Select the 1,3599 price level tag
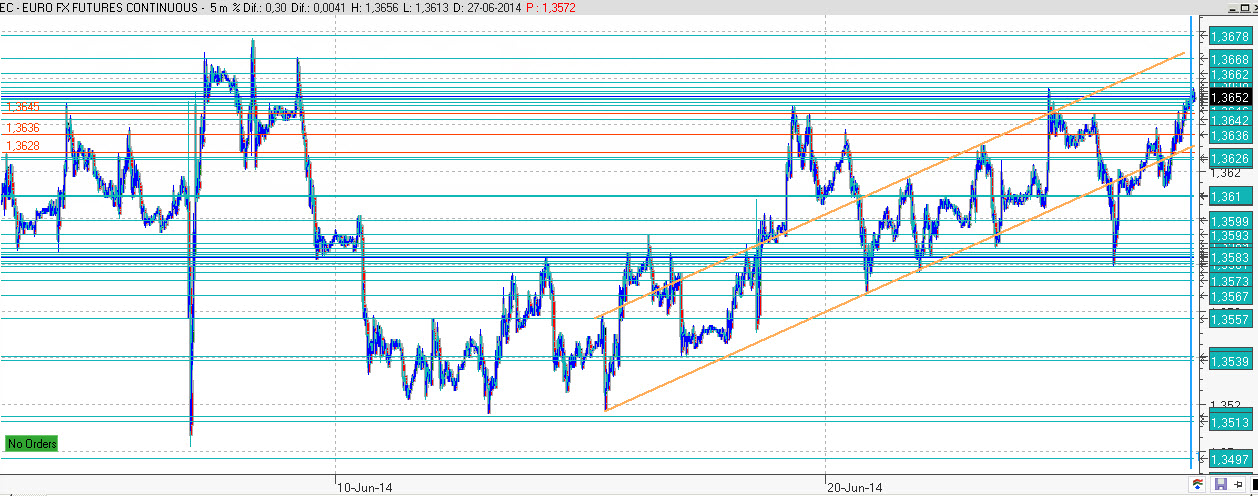The height and width of the screenshot is (496, 1258). coord(1229,221)
